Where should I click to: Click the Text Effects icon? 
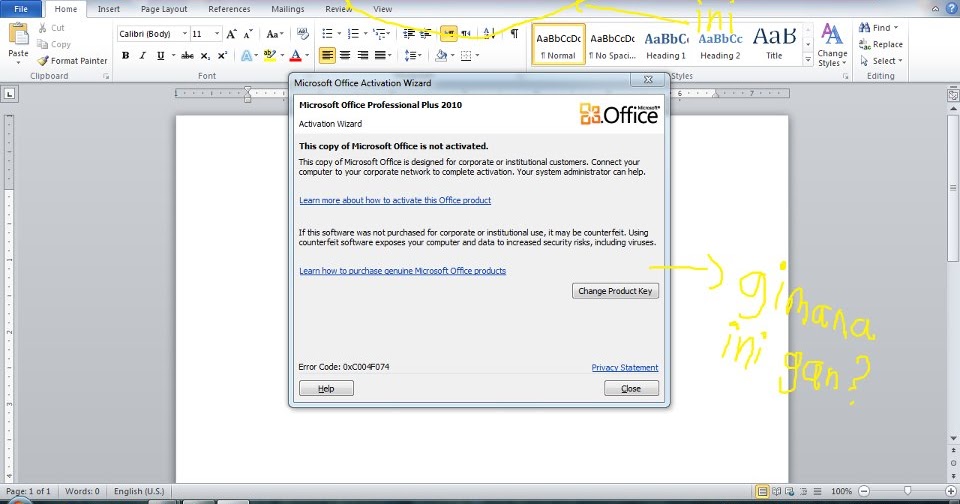click(x=246, y=56)
